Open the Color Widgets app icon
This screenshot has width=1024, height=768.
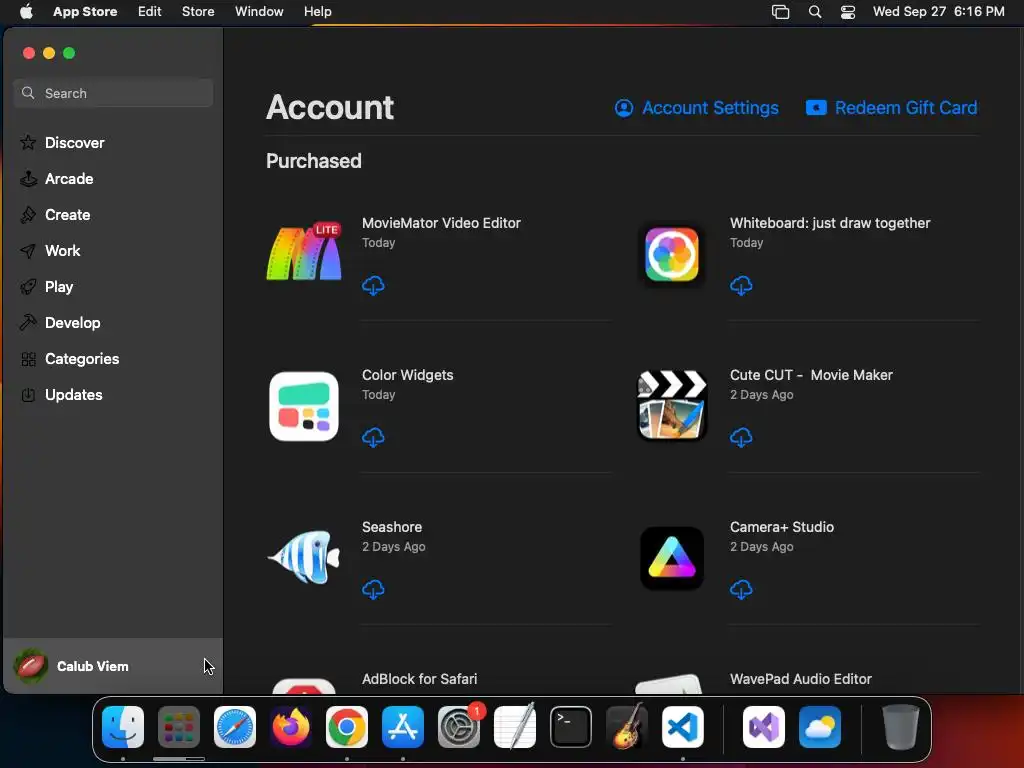coord(304,406)
